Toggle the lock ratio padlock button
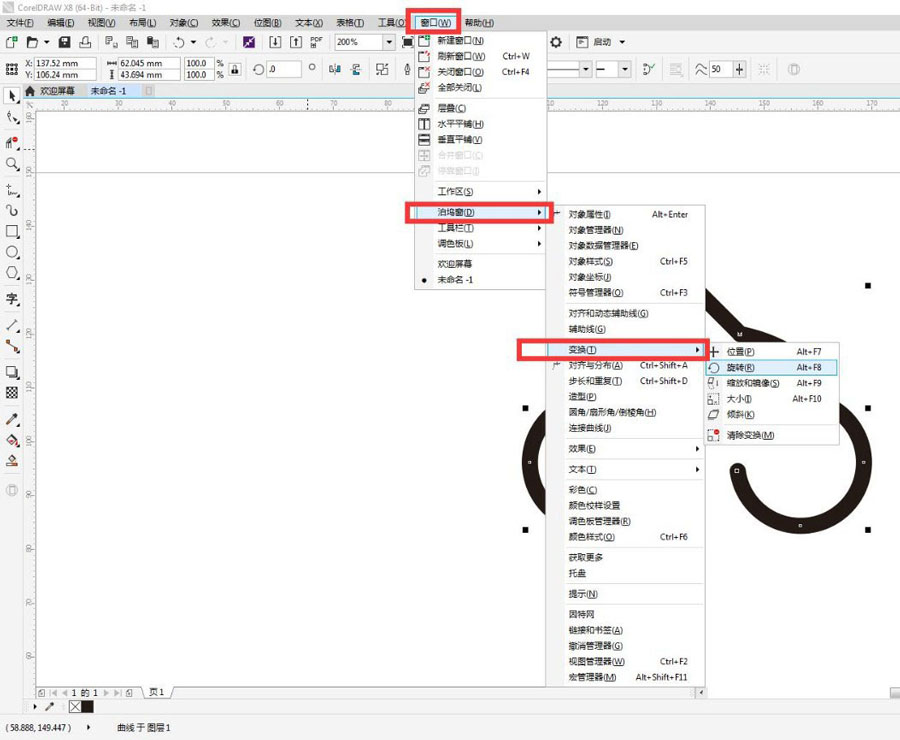The height and width of the screenshot is (740, 900). point(235,69)
